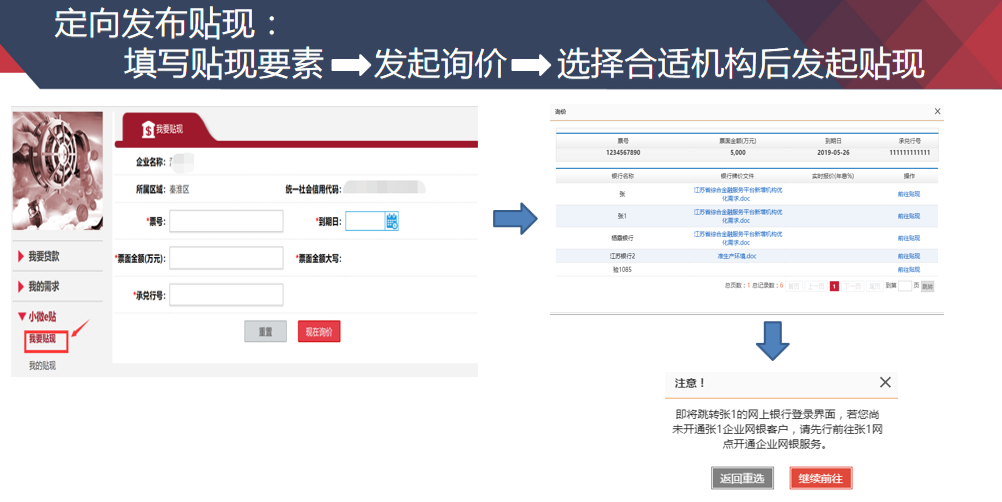
Task: Click into the 票号 input field
Action: click(x=226, y=221)
